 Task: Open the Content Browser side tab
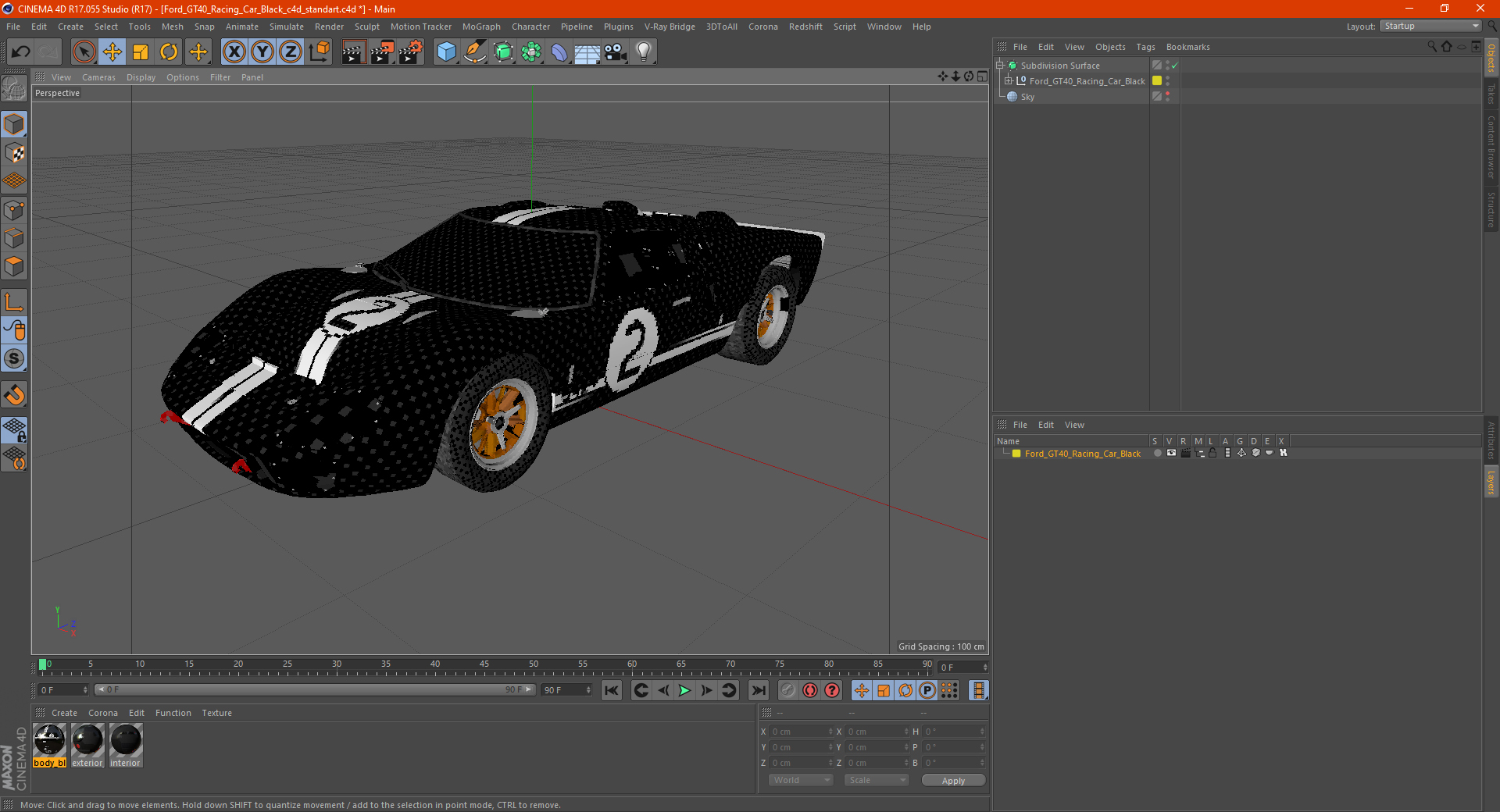(1491, 147)
